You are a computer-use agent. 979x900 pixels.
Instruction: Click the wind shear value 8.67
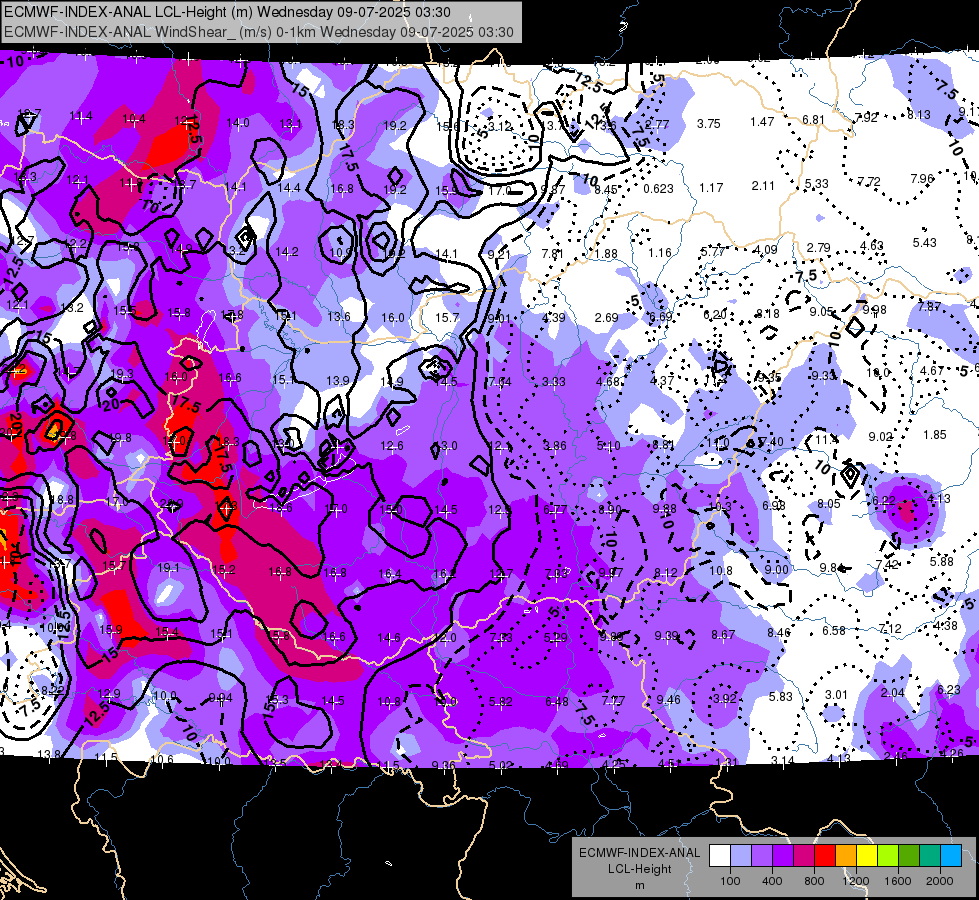click(723, 635)
